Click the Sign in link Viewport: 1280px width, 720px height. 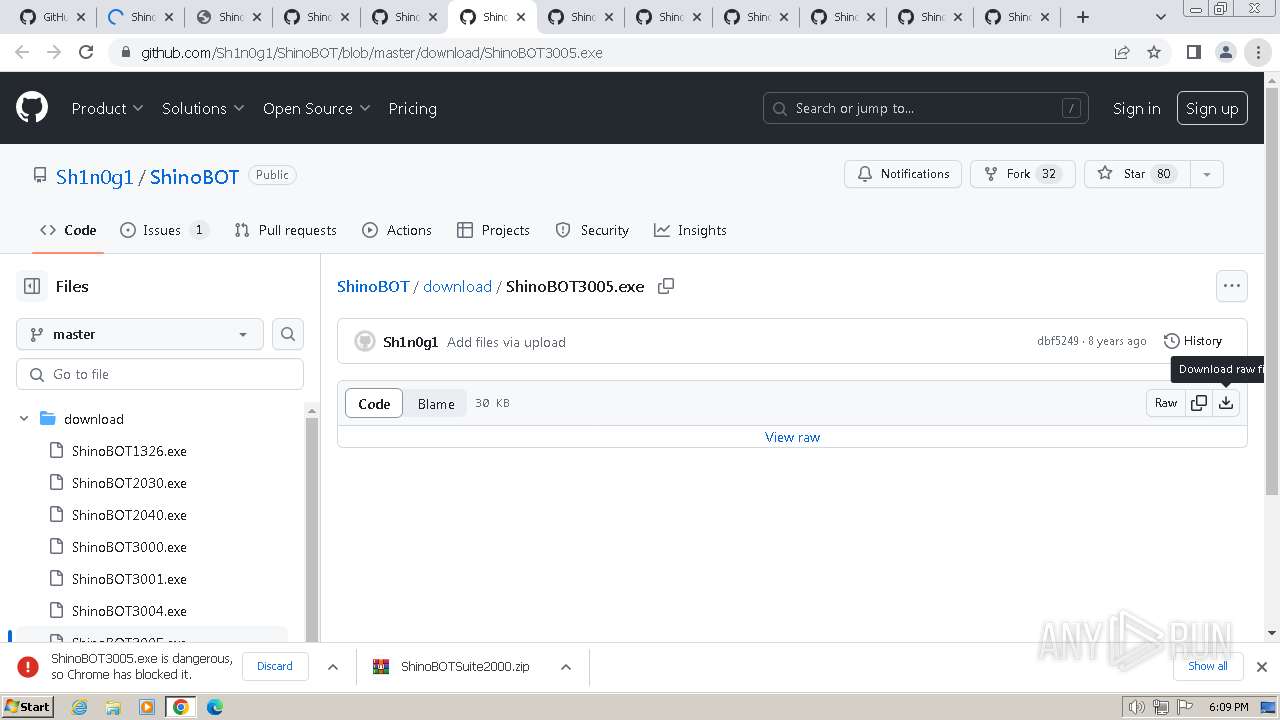(1137, 108)
